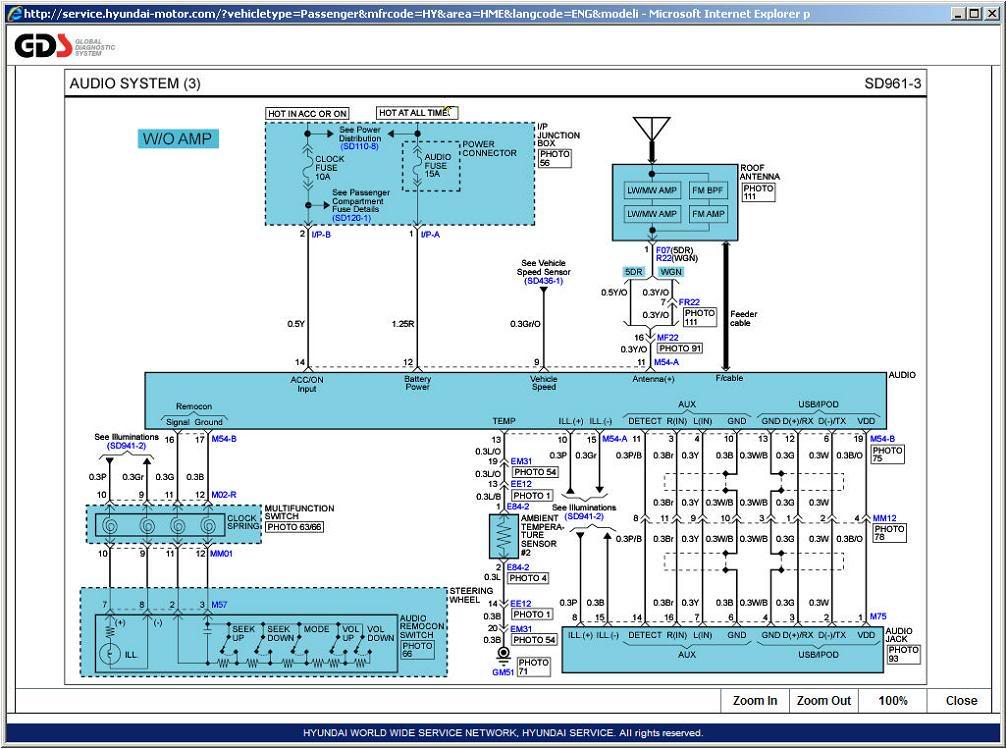Click the Internet Explorer icon in title bar
Screen dimensions: 1006x749
14,13
